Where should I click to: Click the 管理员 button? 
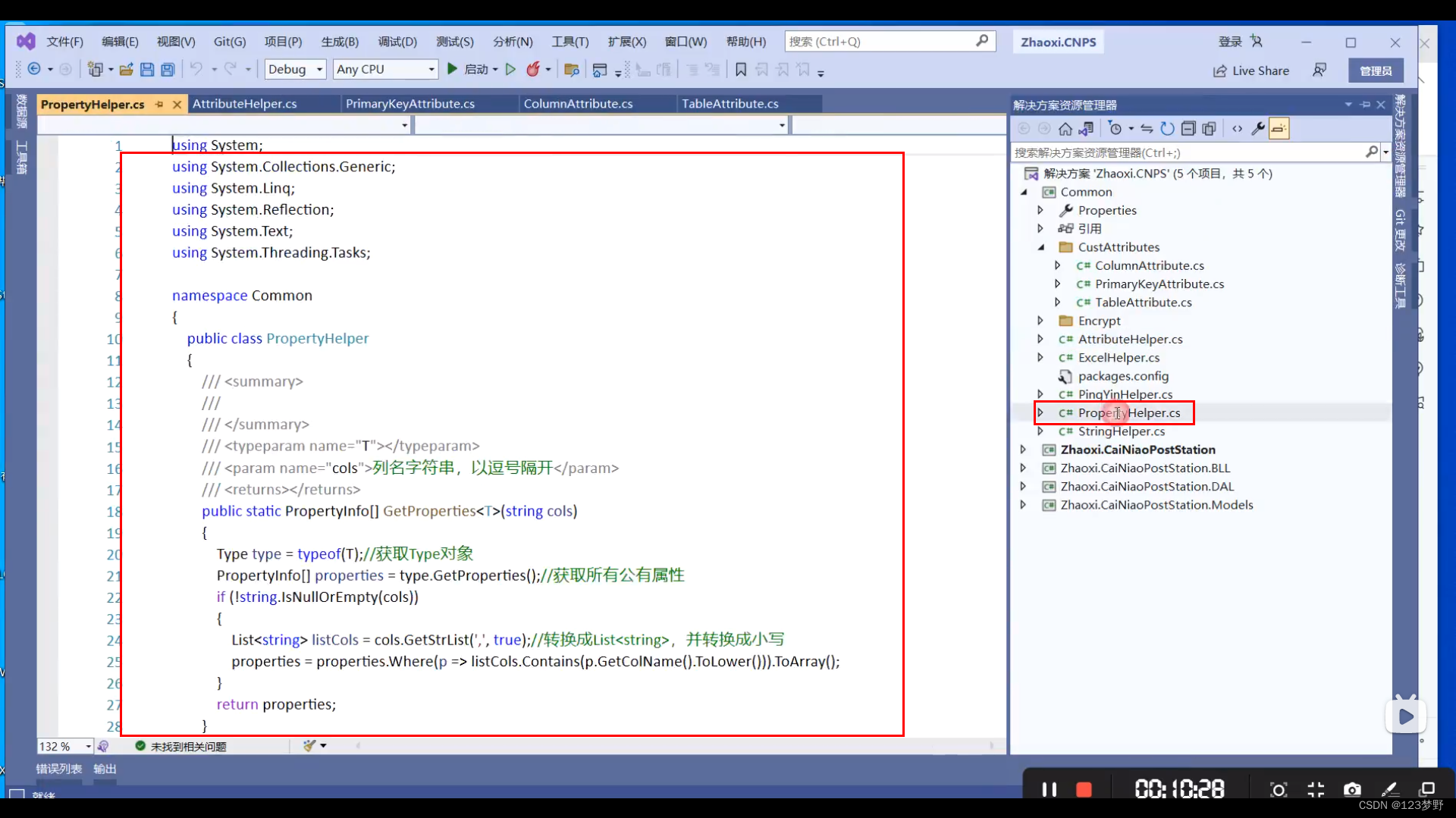tap(1376, 71)
